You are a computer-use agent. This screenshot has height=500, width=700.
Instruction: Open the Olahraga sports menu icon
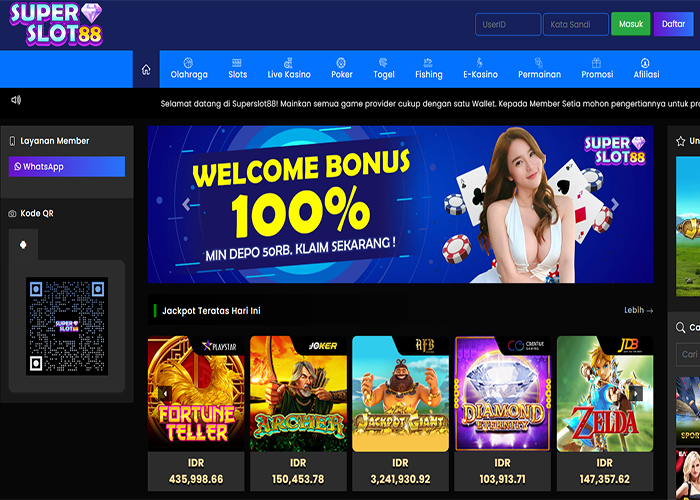[x=188, y=62]
